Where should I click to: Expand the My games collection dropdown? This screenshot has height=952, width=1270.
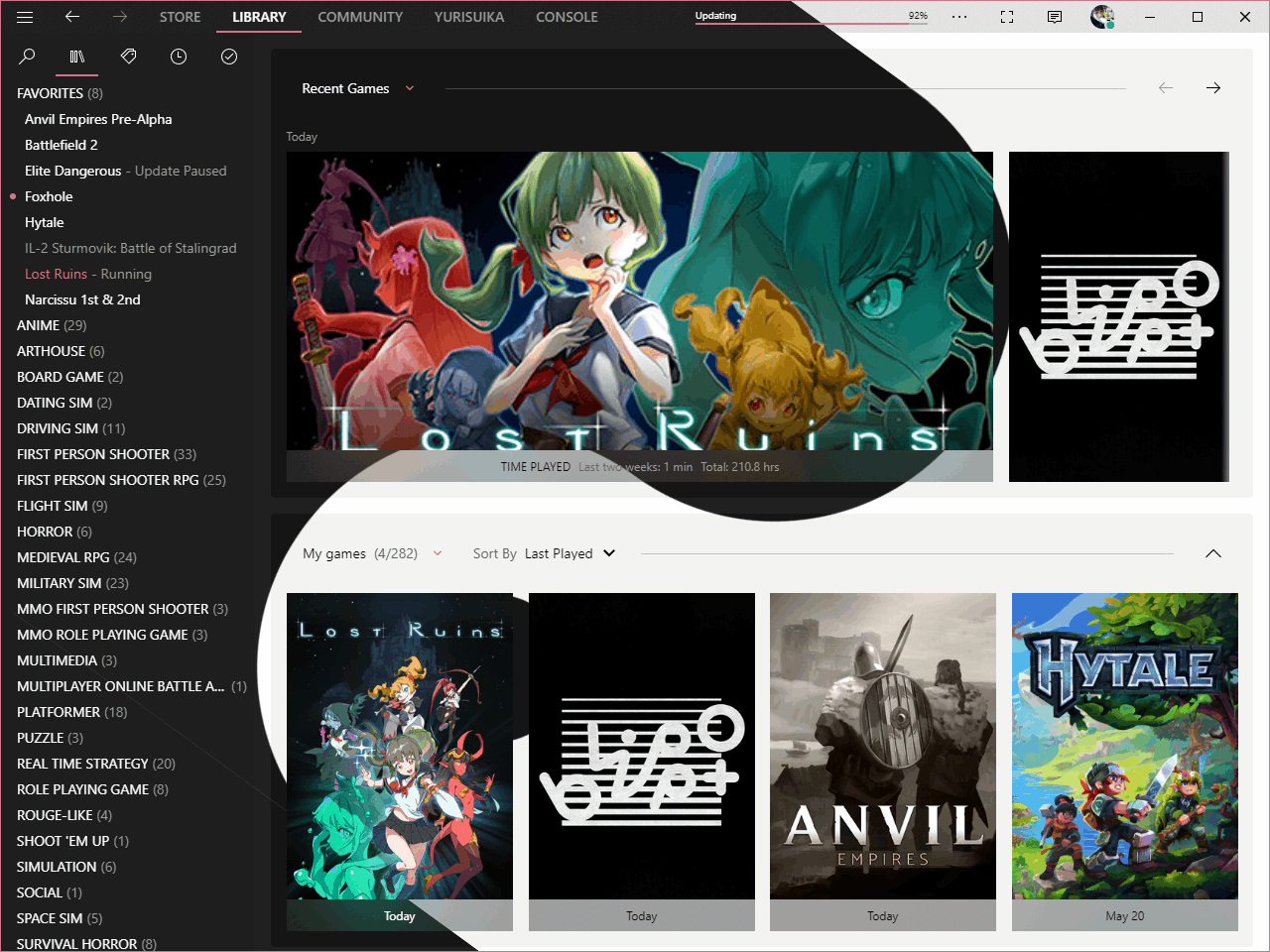tap(372, 553)
